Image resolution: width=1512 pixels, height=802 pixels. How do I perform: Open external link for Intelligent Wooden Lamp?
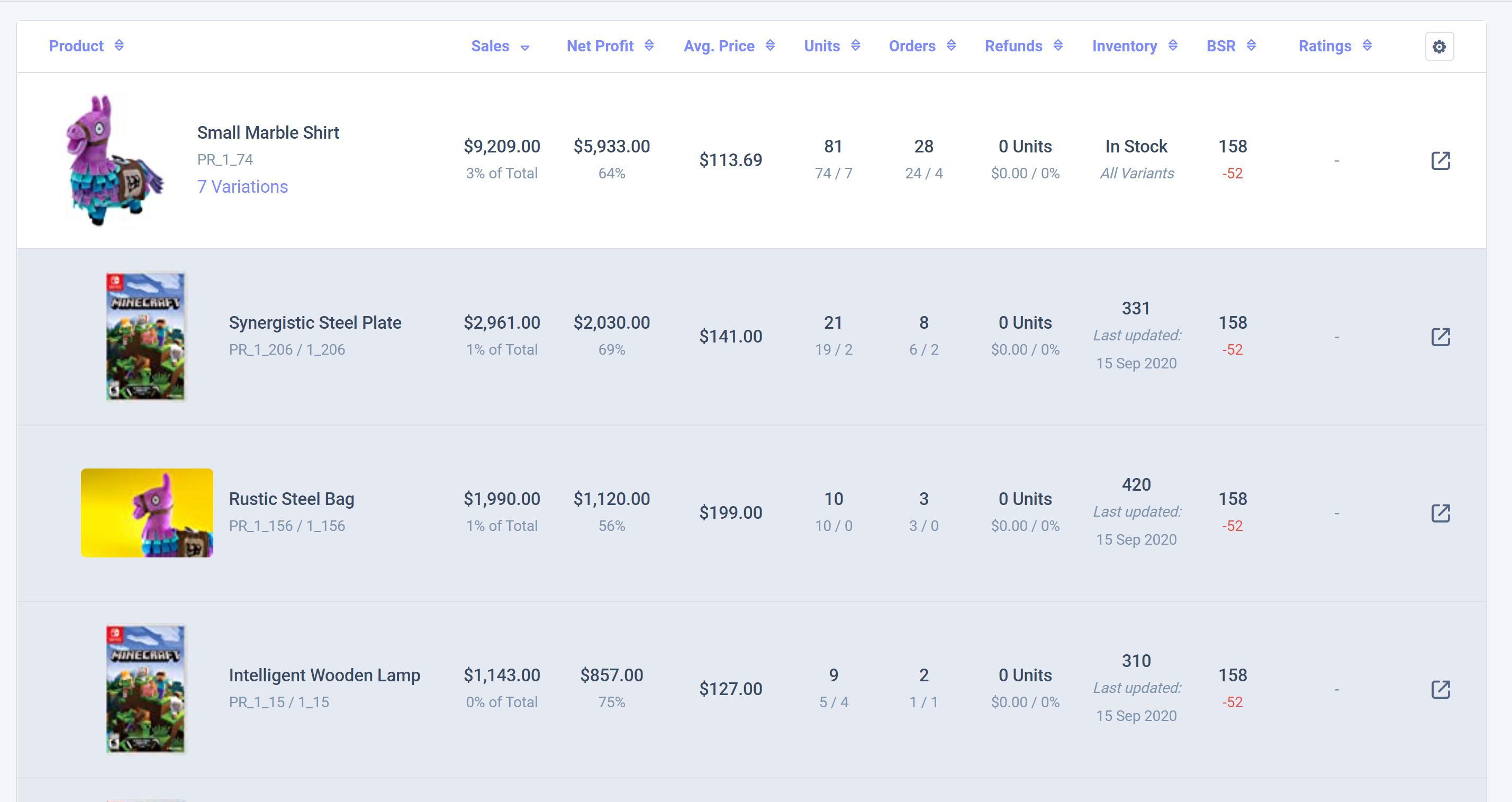[1440, 689]
